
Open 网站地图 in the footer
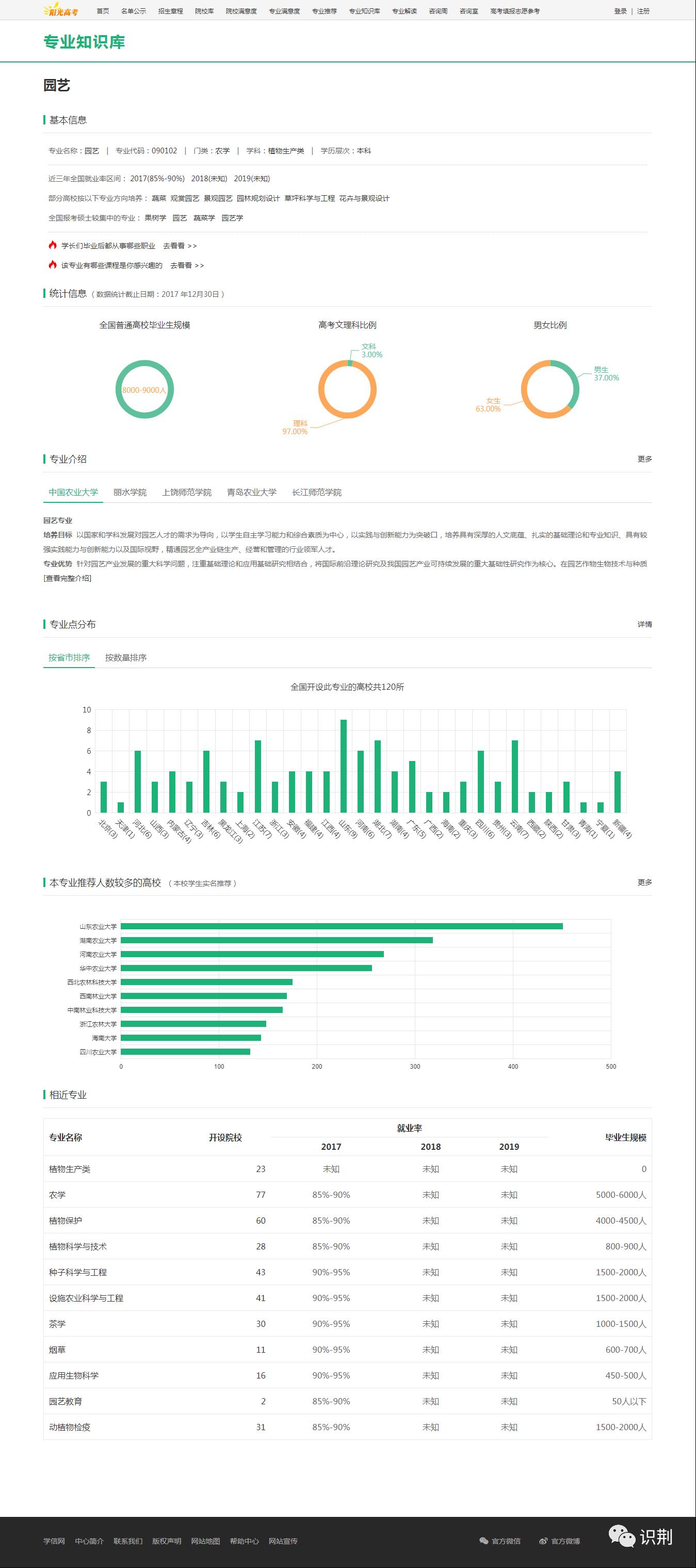pyautogui.click(x=206, y=1541)
